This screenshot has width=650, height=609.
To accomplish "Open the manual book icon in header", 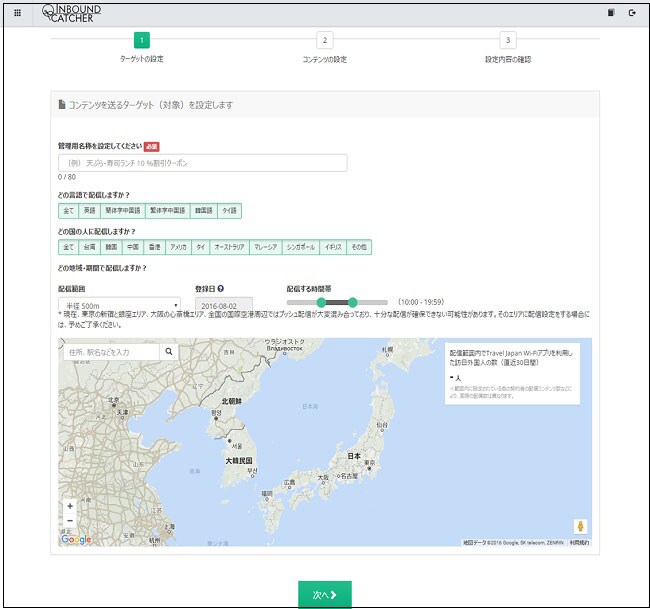I will tap(611, 13).
